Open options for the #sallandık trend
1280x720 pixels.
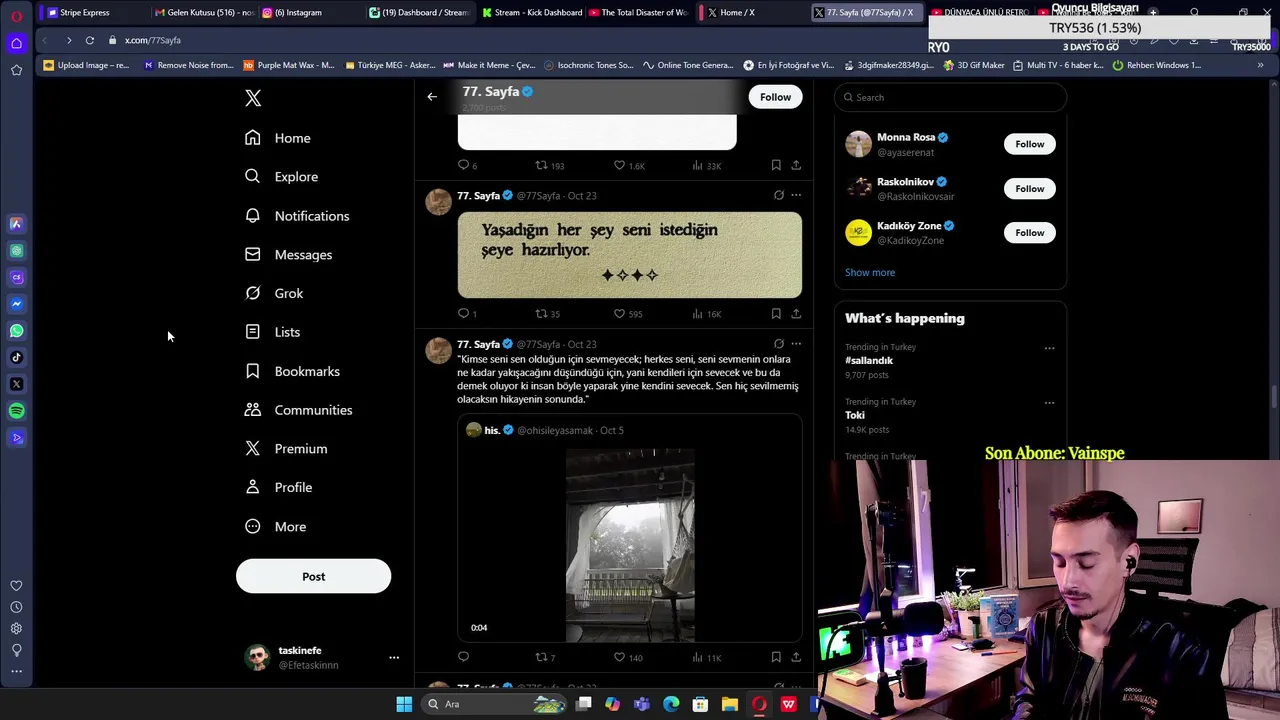(x=1049, y=348)
